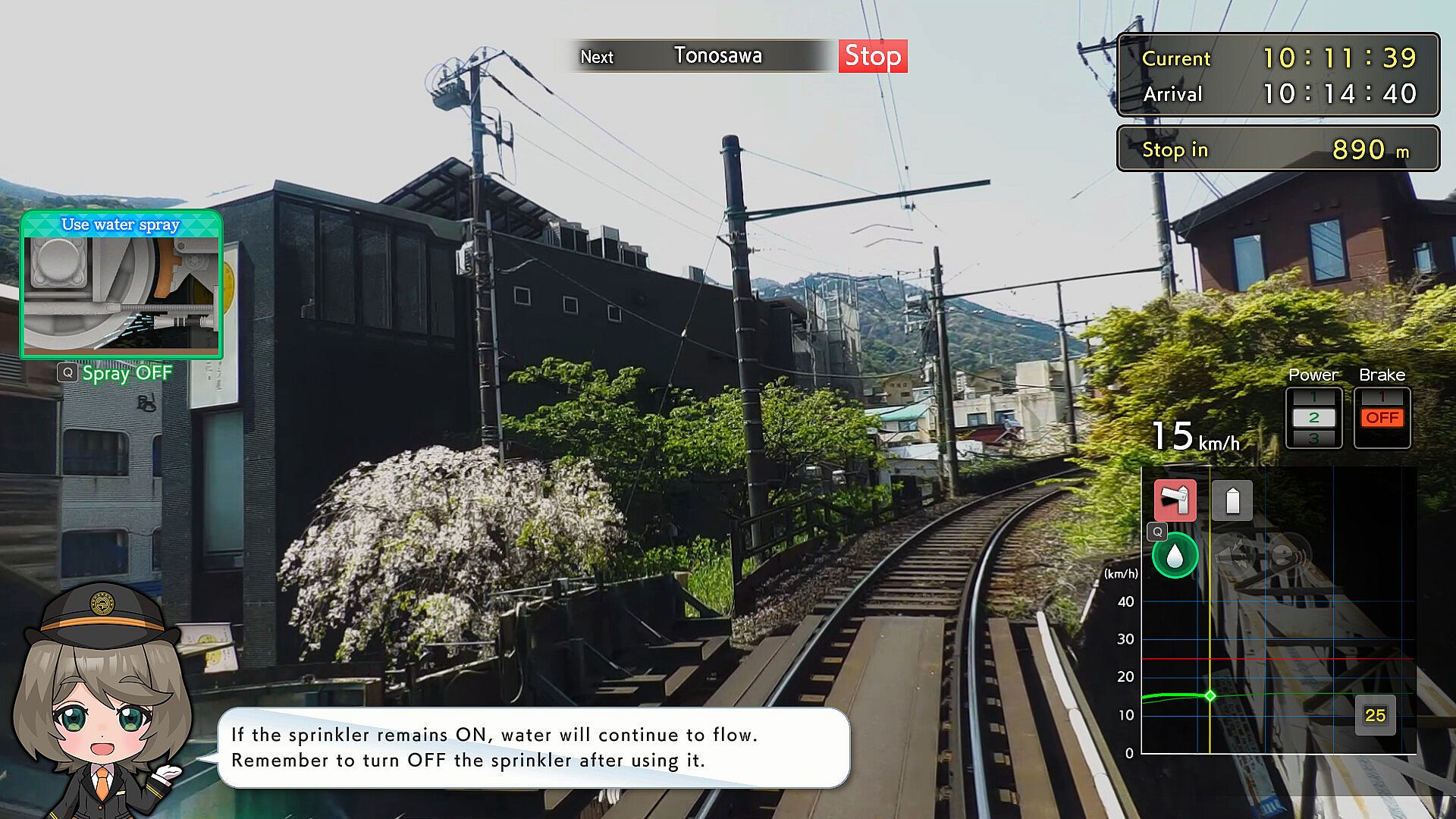Click the red Stop indicator button
This screenshot has width=1456, height=819.
(872, 56)
